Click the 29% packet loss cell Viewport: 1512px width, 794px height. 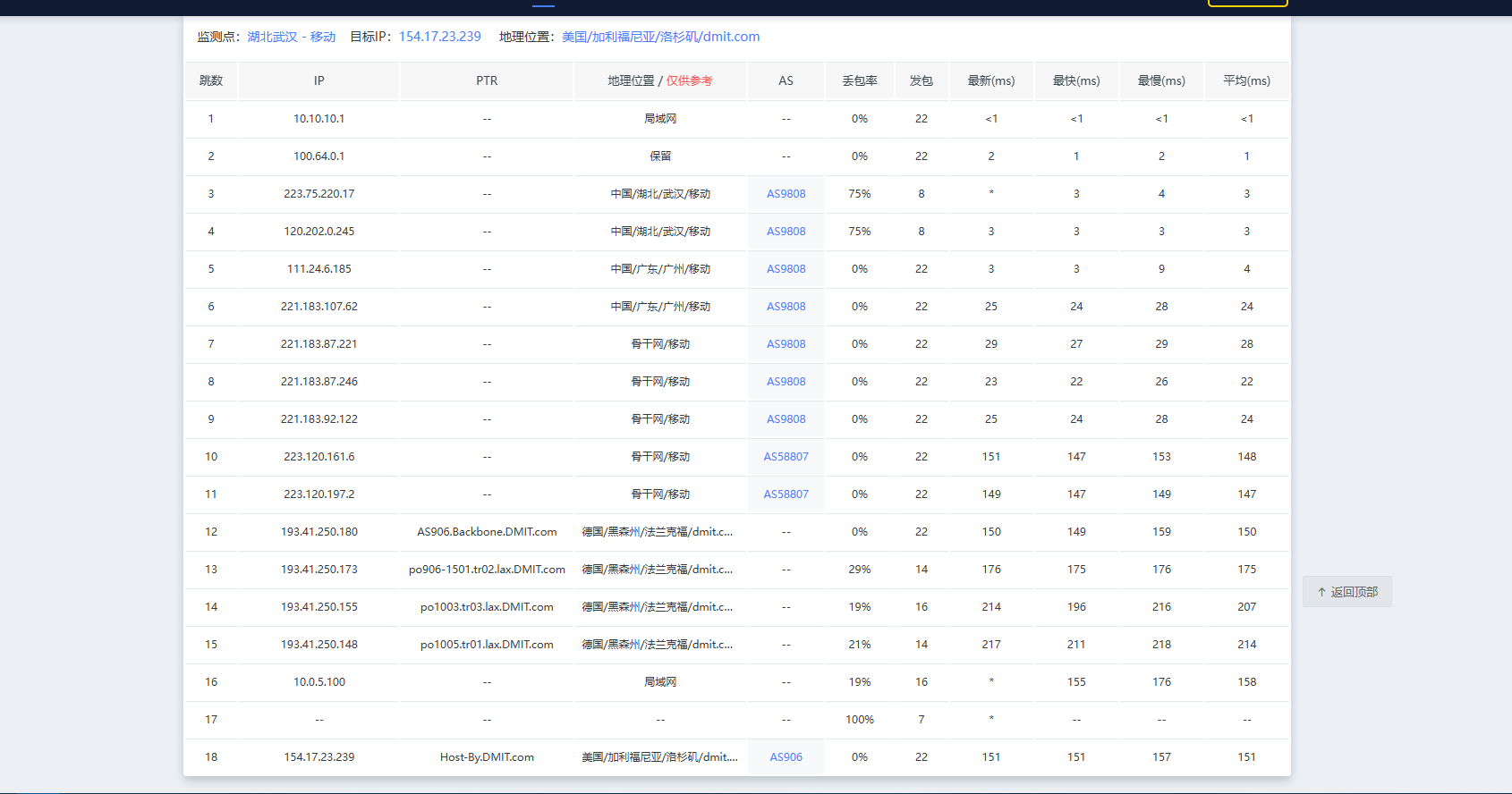click(860, 570)
